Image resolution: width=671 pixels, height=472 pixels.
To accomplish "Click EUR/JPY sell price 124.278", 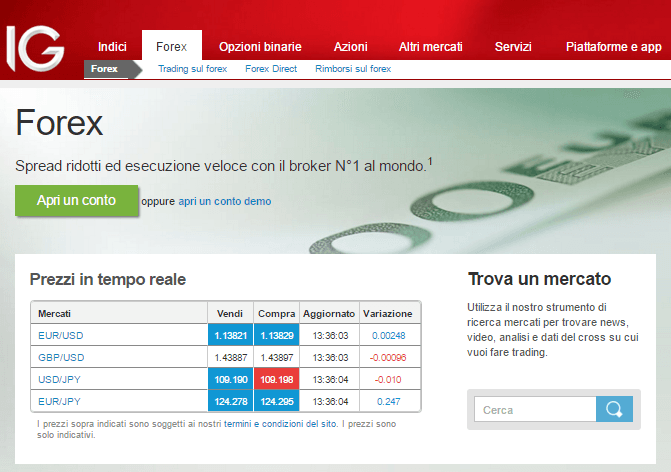I will [x=231, y=401].
